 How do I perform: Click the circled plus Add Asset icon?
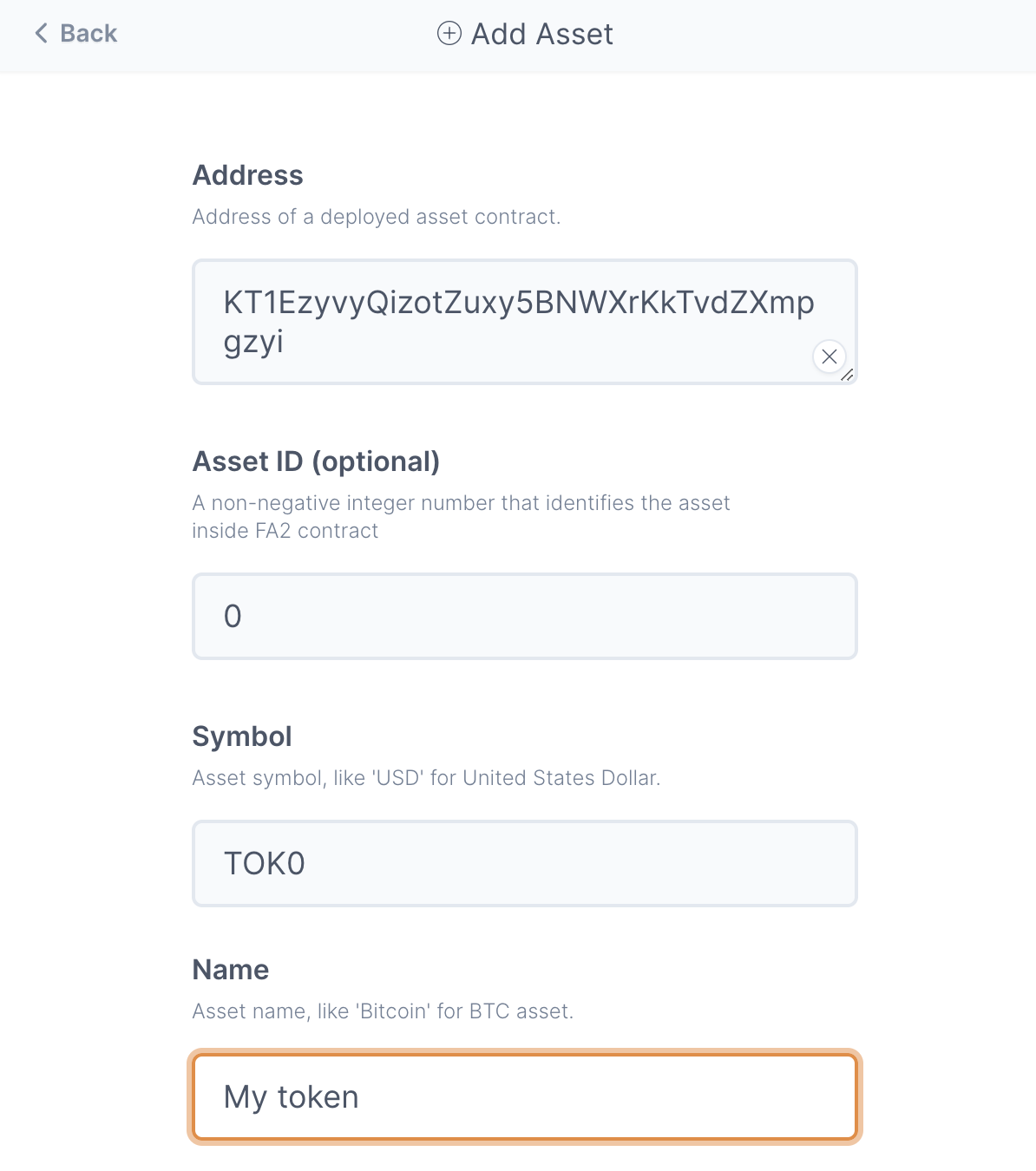[x=448, y=34]
